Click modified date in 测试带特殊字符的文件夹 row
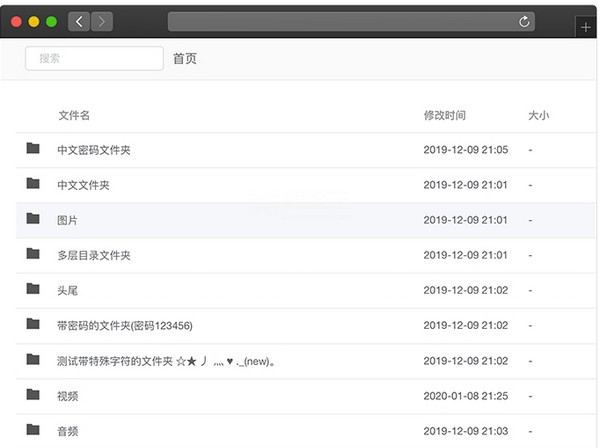This screenshot has height=448, width=600. click(x=466, y=361)
